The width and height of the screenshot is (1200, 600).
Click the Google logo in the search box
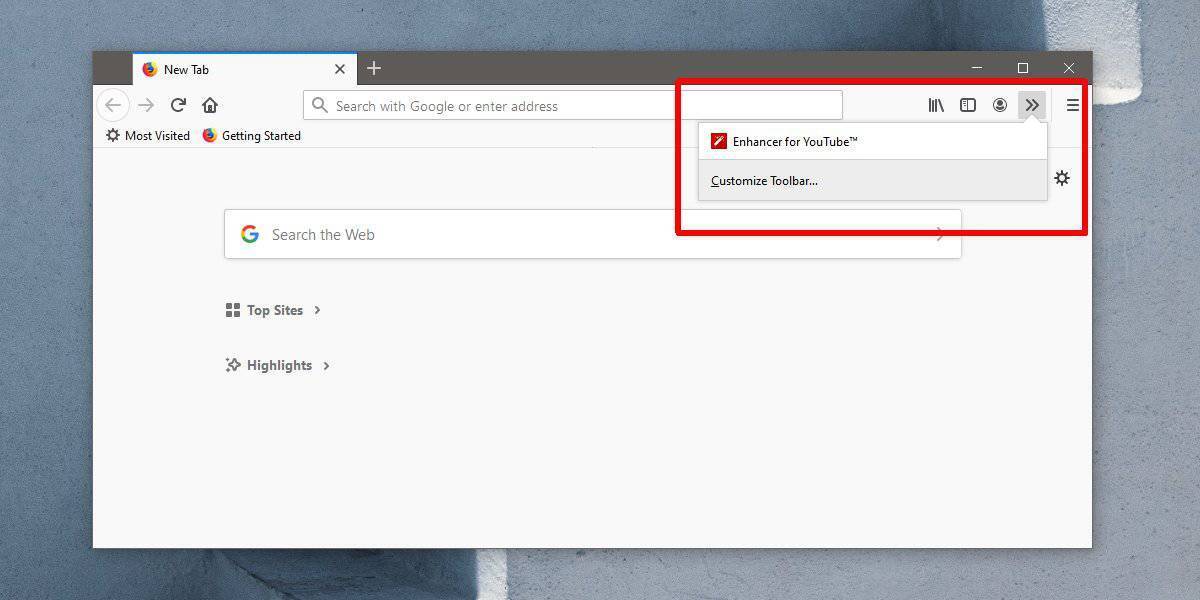point(249,233)
